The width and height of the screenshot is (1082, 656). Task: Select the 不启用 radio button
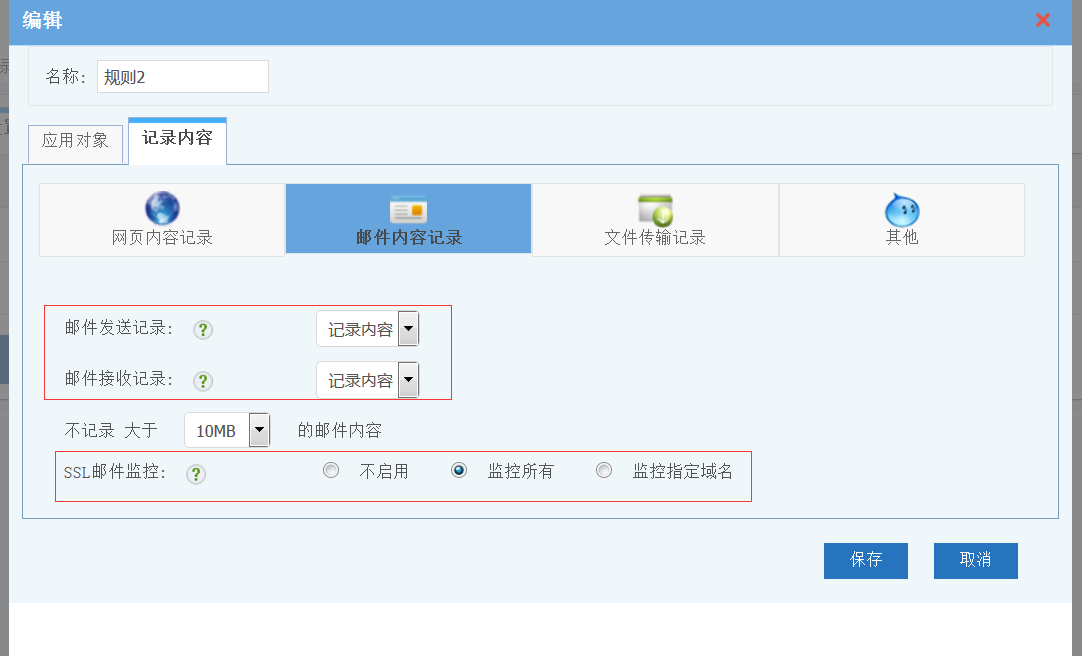tap(331, 471)
